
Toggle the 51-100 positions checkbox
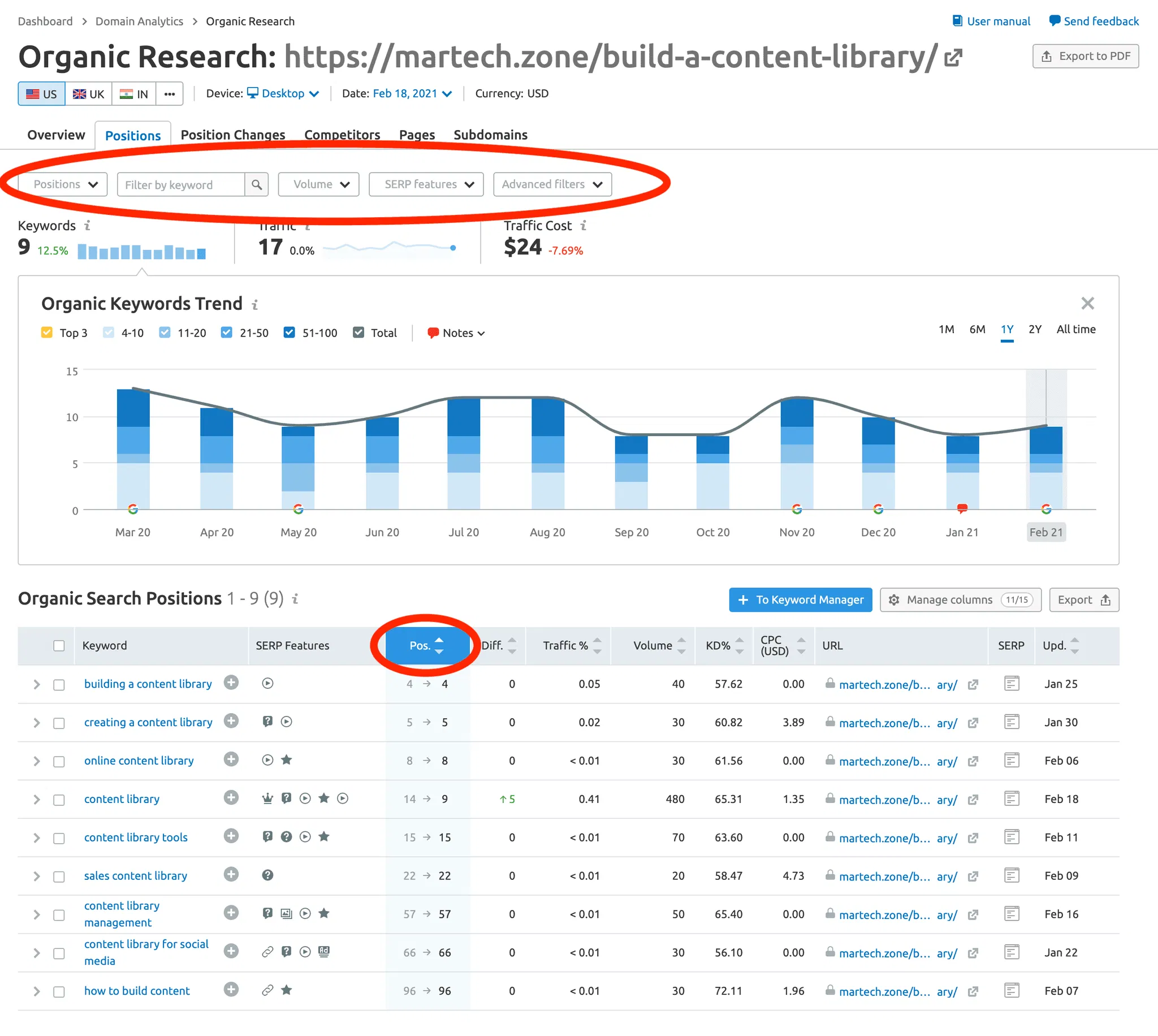tap(289, 333)
